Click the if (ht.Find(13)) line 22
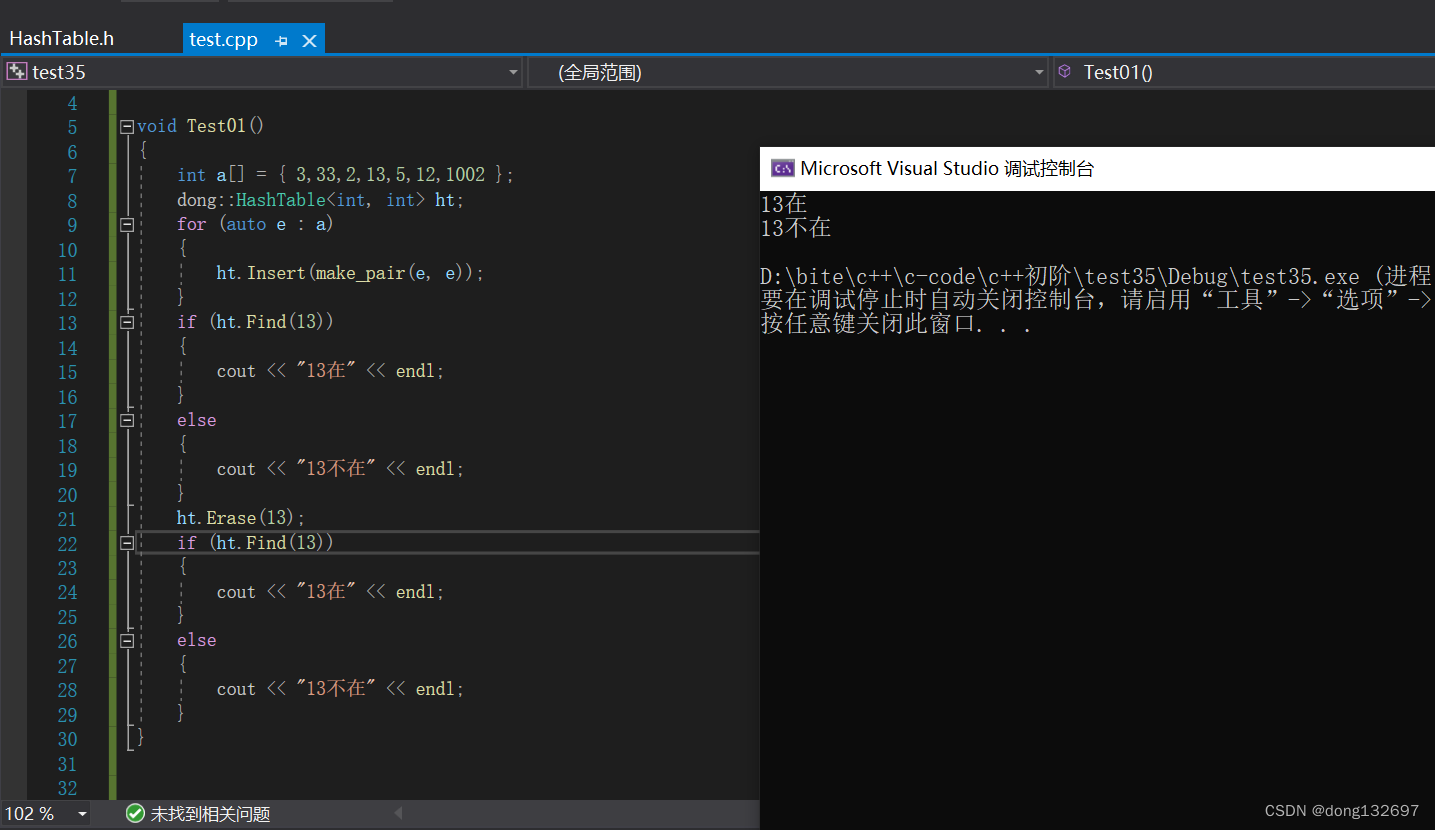1435x830 pixels. coord(255,543)
